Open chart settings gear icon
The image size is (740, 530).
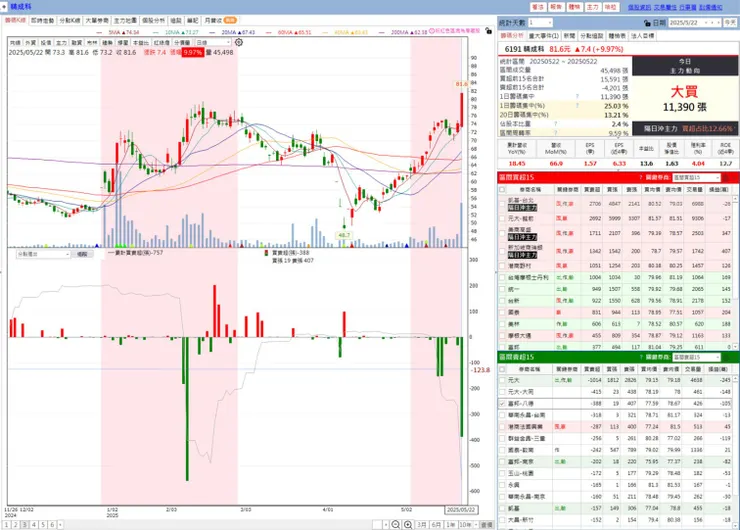tap(239, 42)
